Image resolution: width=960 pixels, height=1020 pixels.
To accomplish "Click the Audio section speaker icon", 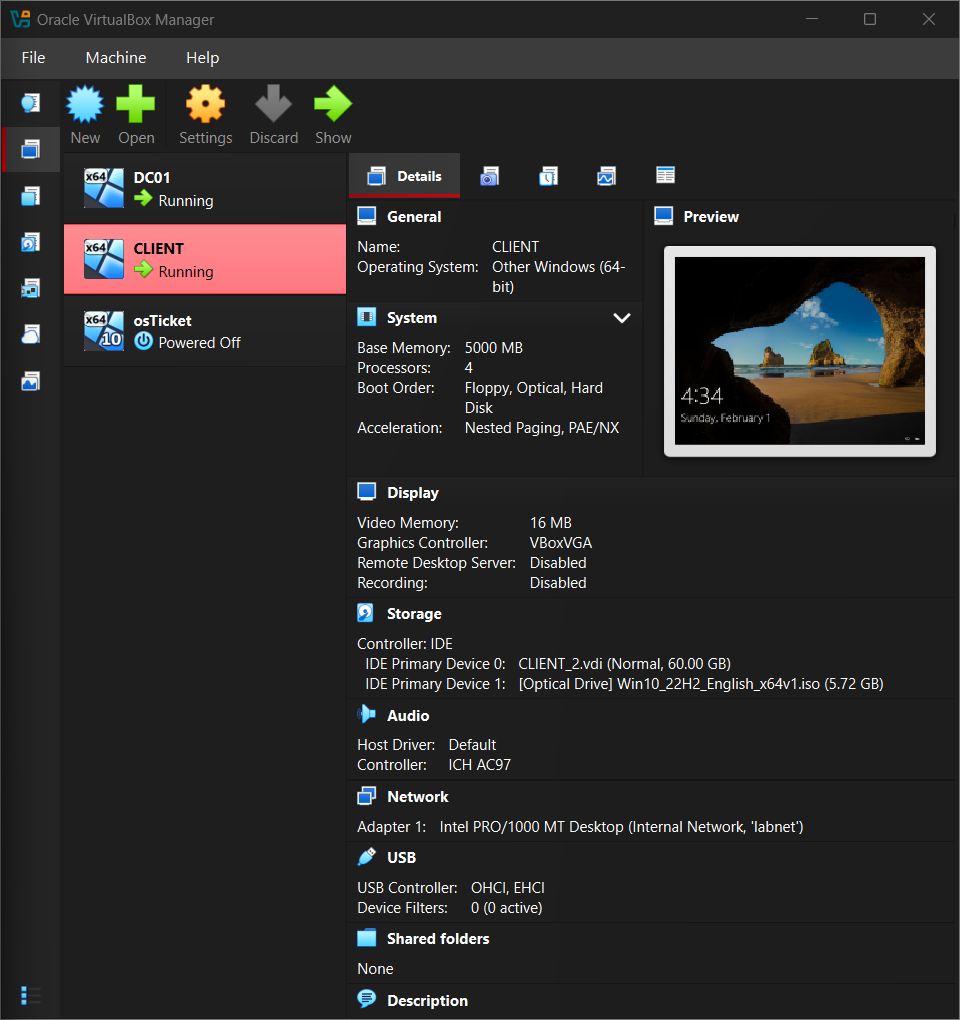I will tap(367, 714).
